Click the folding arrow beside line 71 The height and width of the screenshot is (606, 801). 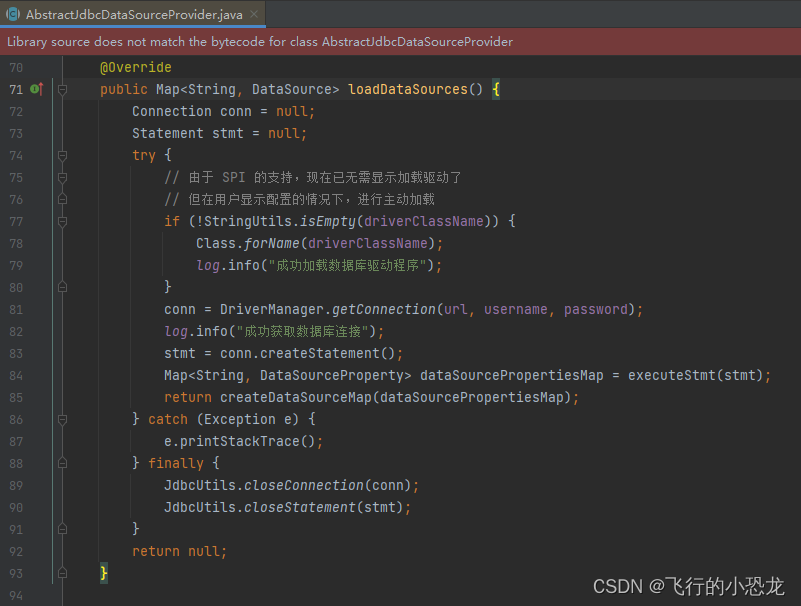(x=62, y=89)
